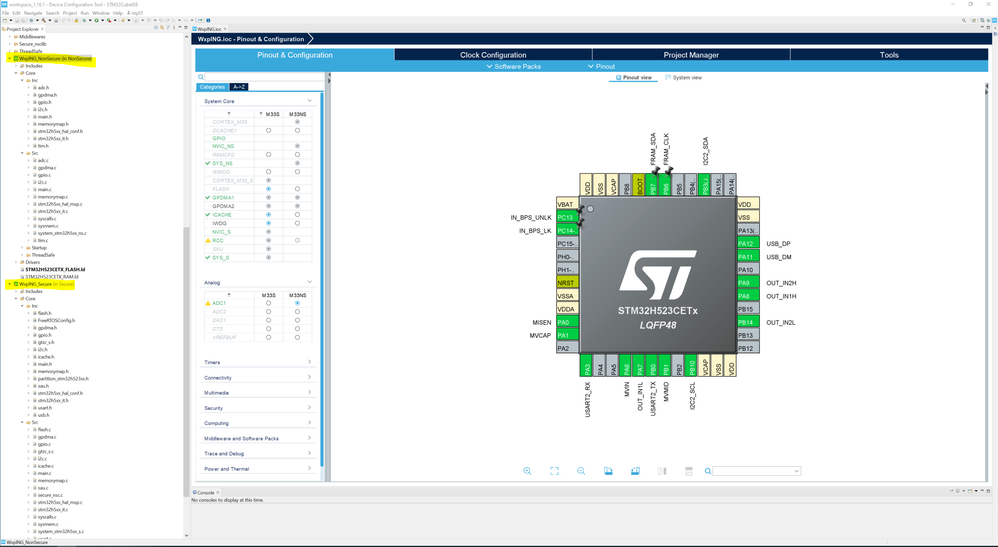Select M33S radio for DAC1
998x547 pixels.
[269, 320]
